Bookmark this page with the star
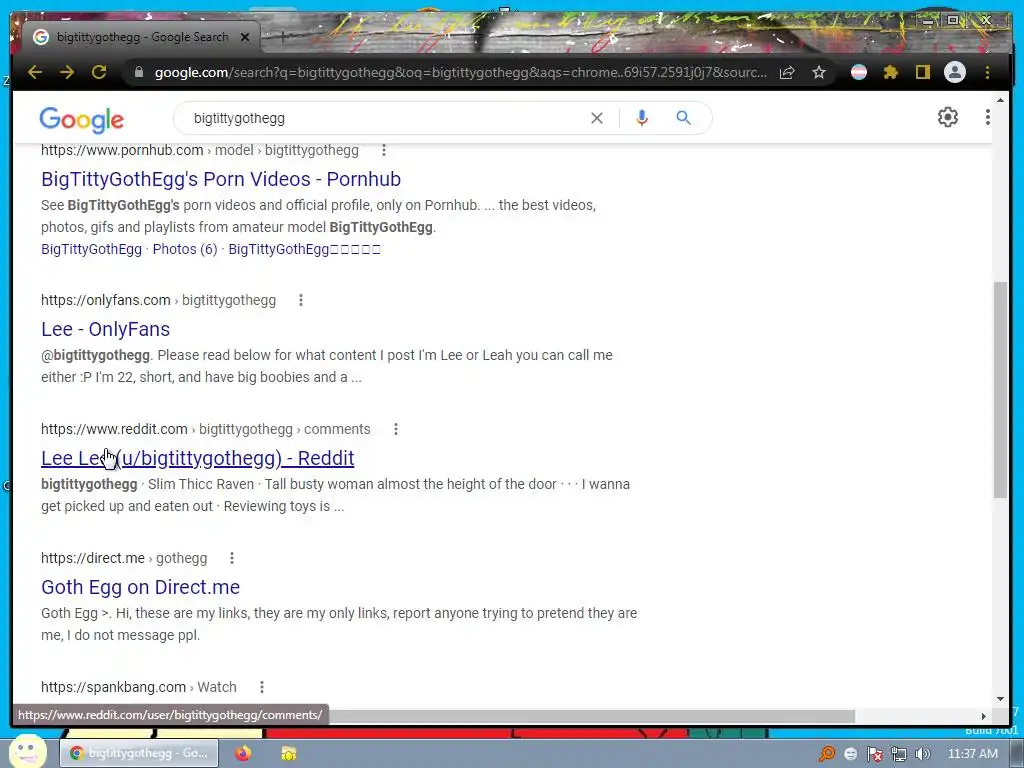This screenshot has height=768, width=1024. coord(819,72)
